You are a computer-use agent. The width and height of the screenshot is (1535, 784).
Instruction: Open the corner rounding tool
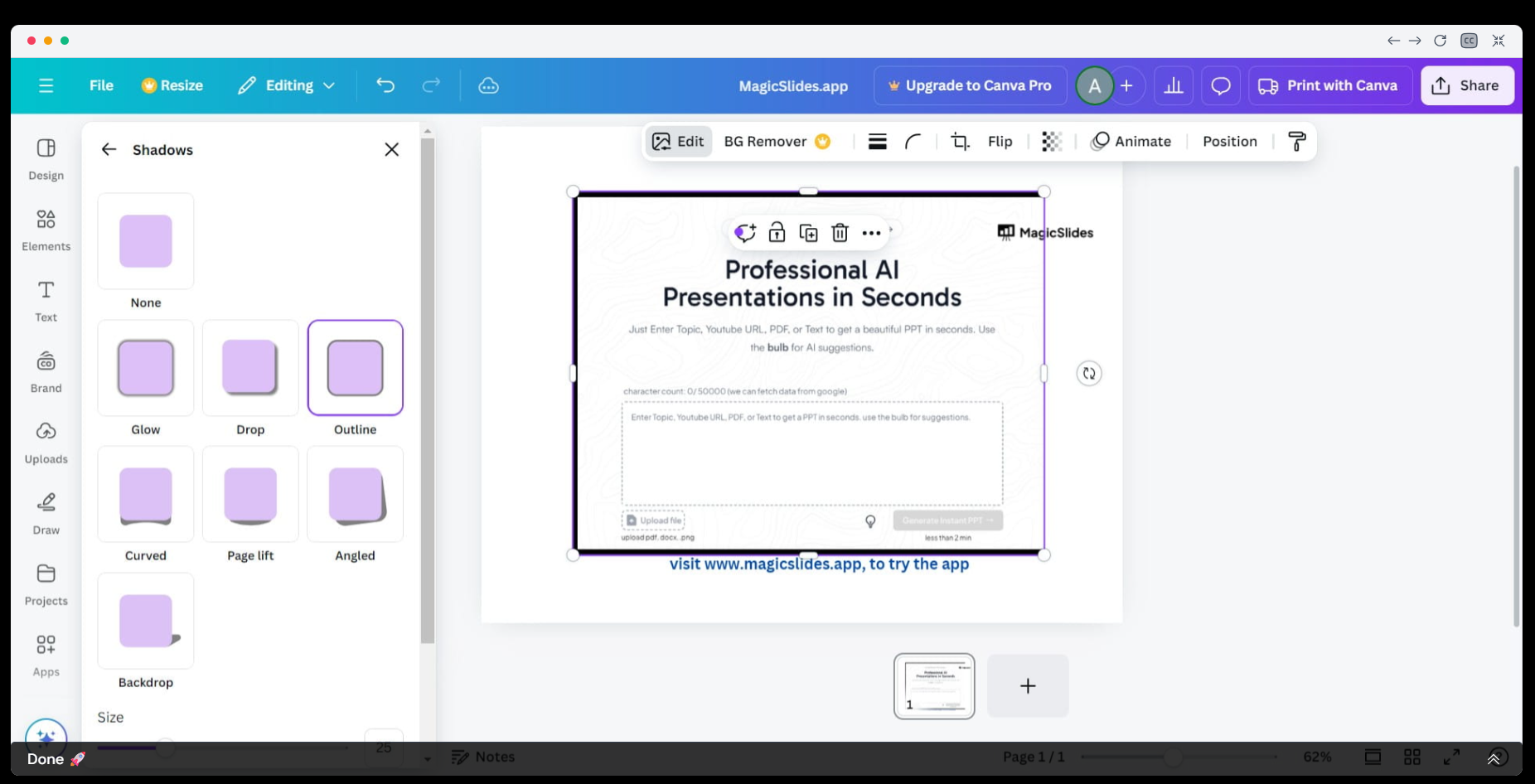(913, 142)
